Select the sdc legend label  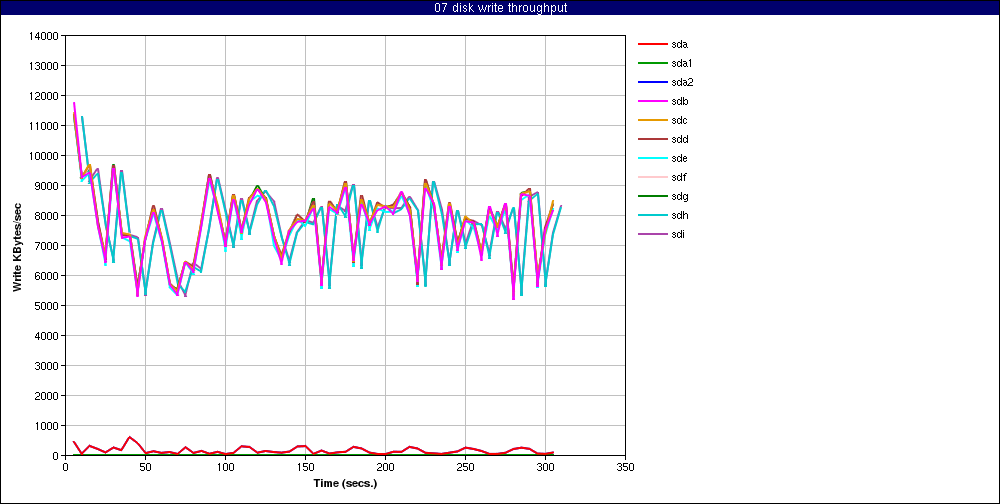pyautogui.click(x=680, y=121)
